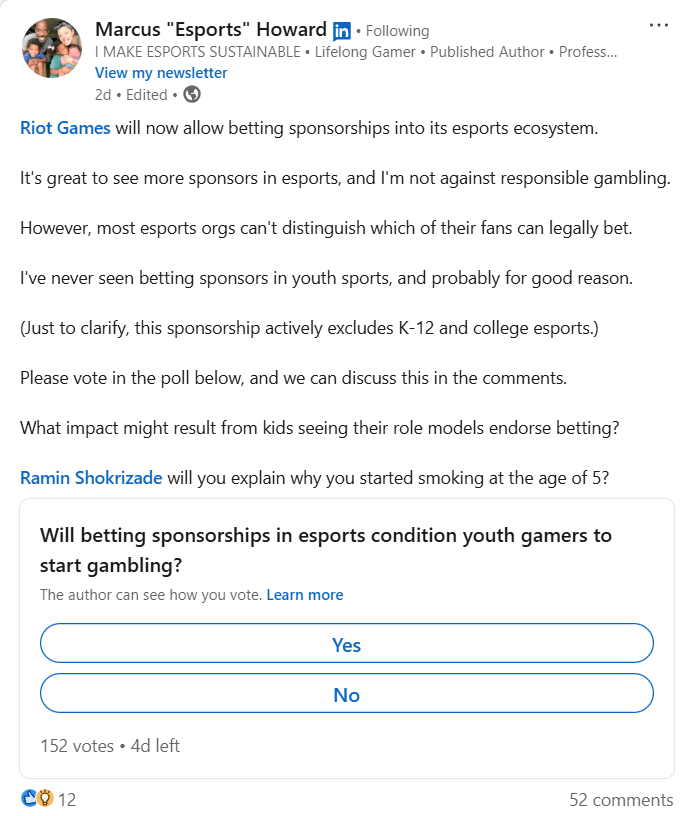Click the author name Marcus "Esports" Howard

(211, 30)
